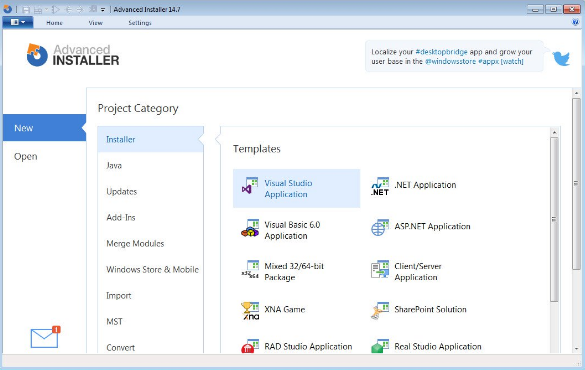
Task: Click the RAD Studio Application icon
Action: 250,346
